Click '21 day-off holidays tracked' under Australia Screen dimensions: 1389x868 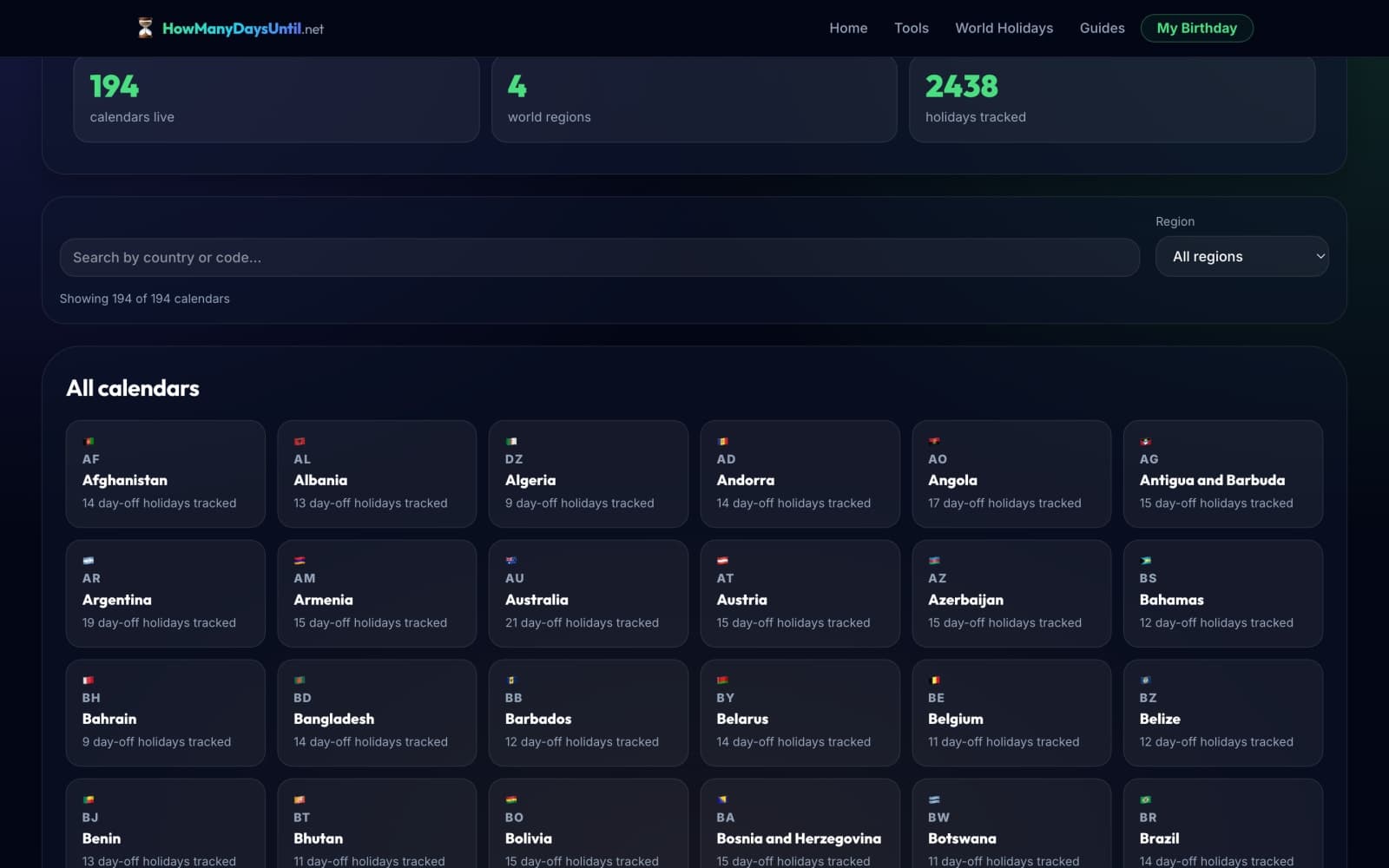click(582, 622)
